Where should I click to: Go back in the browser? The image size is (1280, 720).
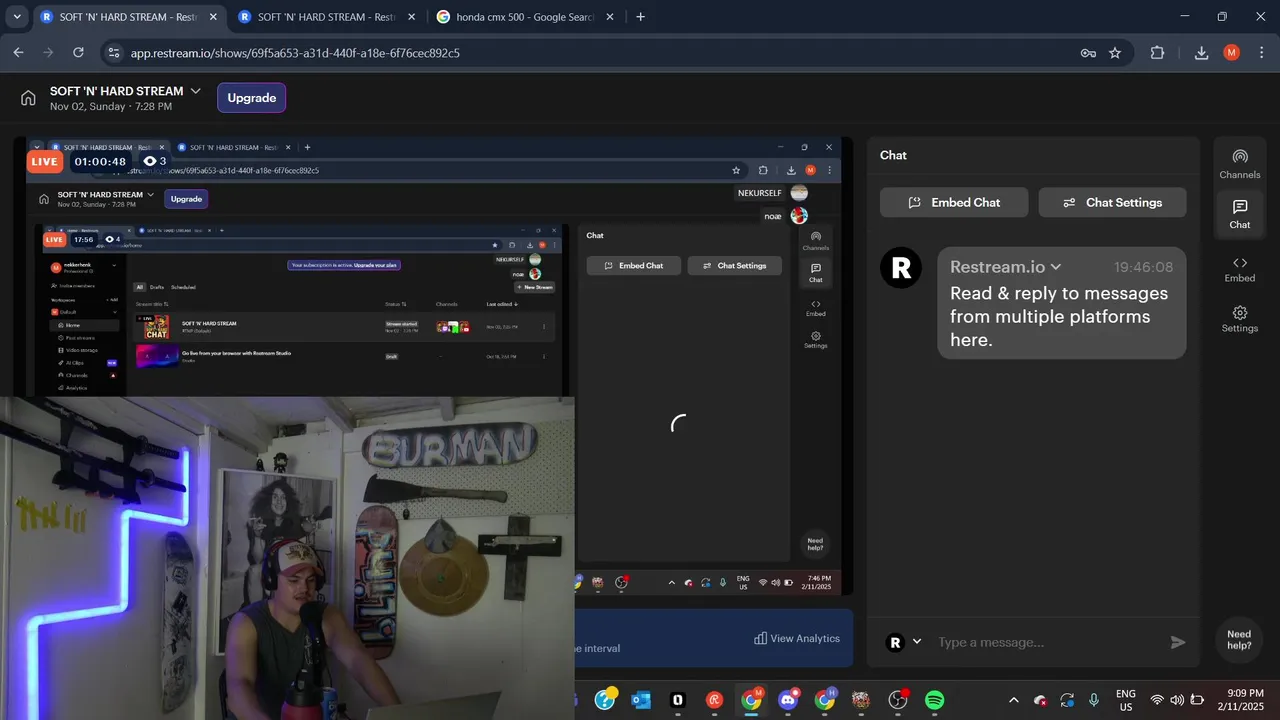pyautogui.click(x=18, y=53)
